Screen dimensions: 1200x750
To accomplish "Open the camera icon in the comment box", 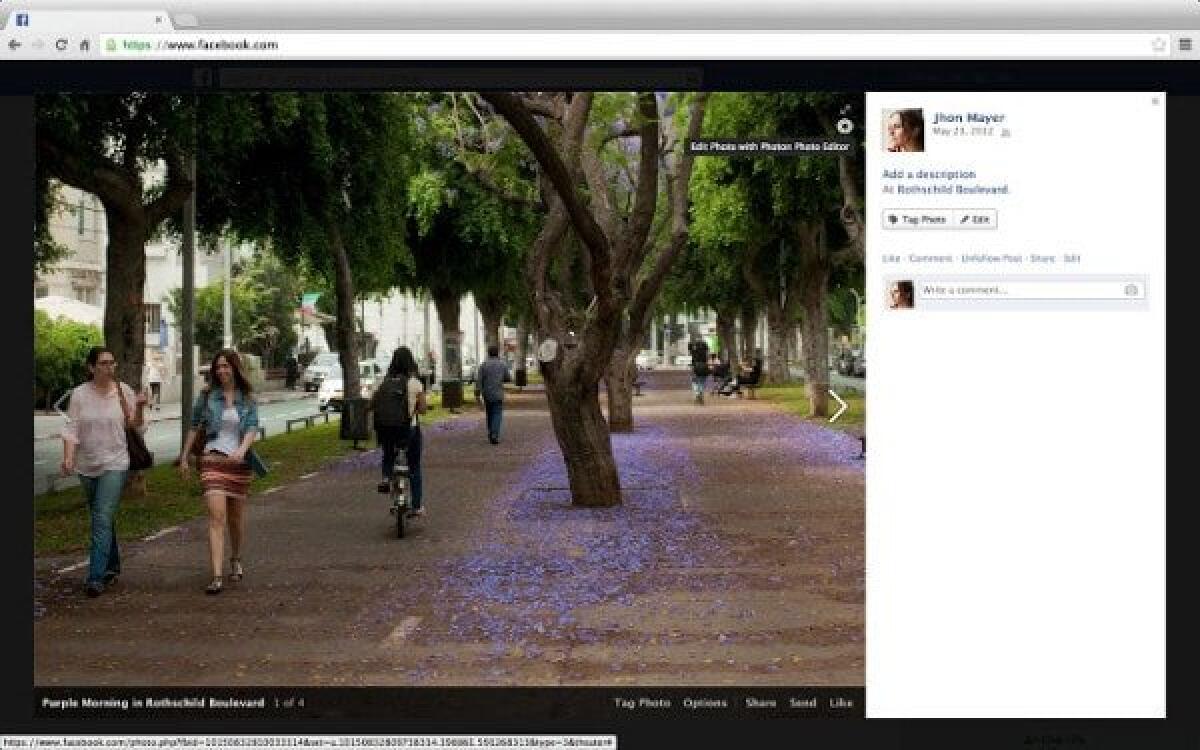I will tap(1130, 289).
